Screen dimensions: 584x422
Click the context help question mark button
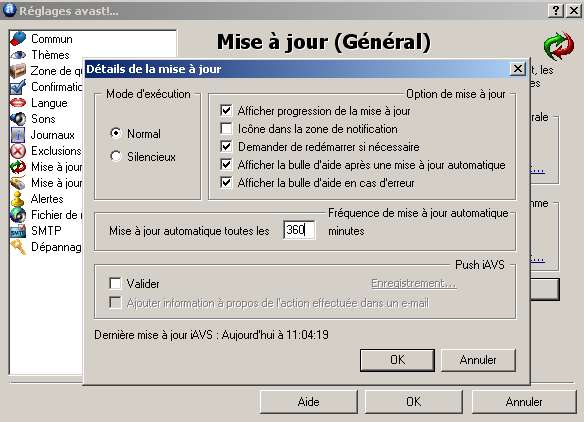(x=556, y=10)
